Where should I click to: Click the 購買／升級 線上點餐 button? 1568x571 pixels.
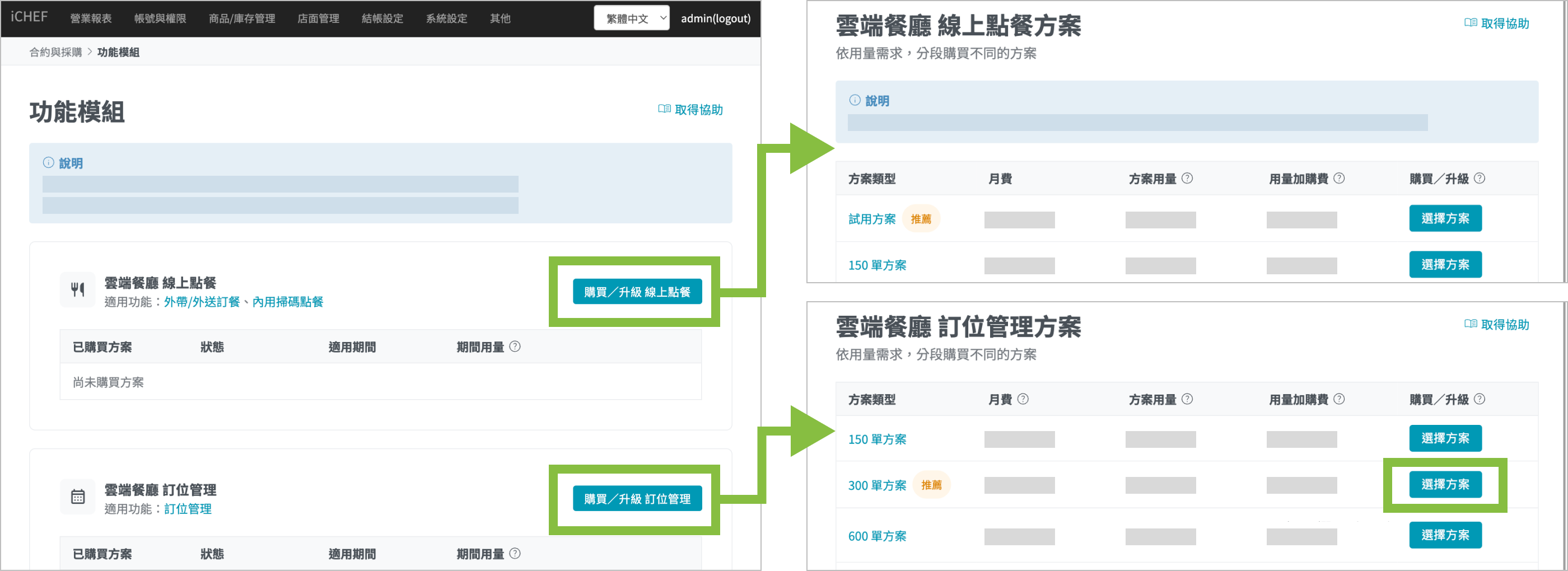point(637,292)
